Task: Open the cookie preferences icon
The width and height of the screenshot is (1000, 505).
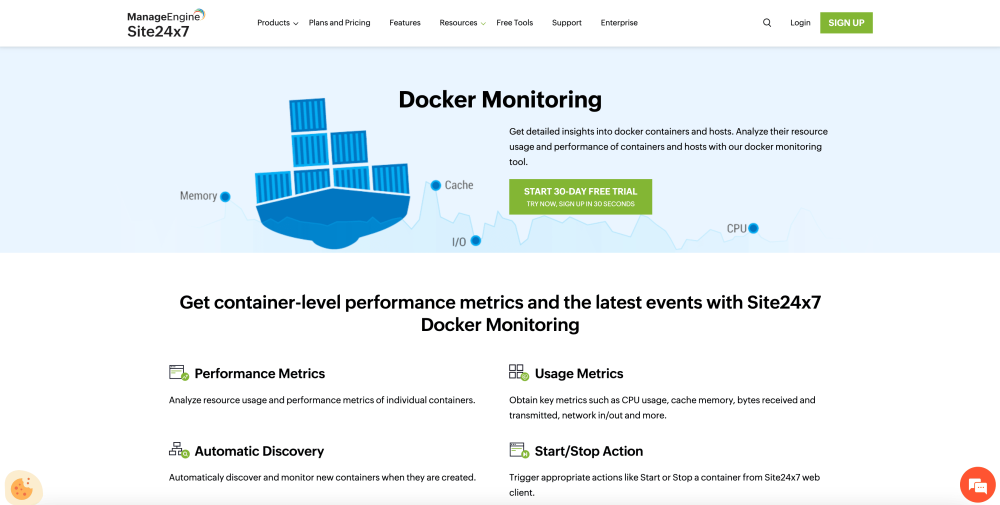Action: 22,487
